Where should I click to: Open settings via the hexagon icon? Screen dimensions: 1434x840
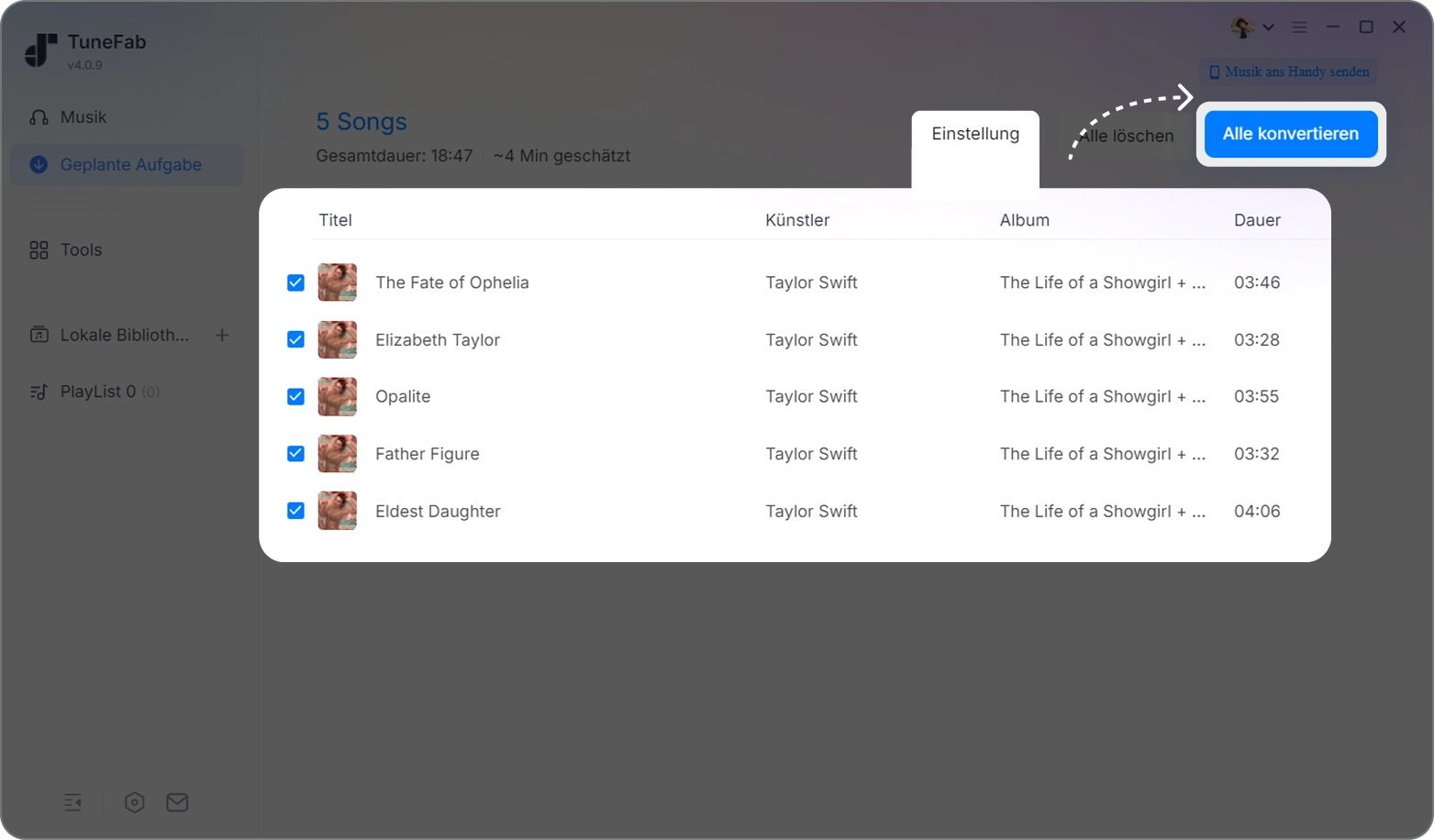(134, 802)
